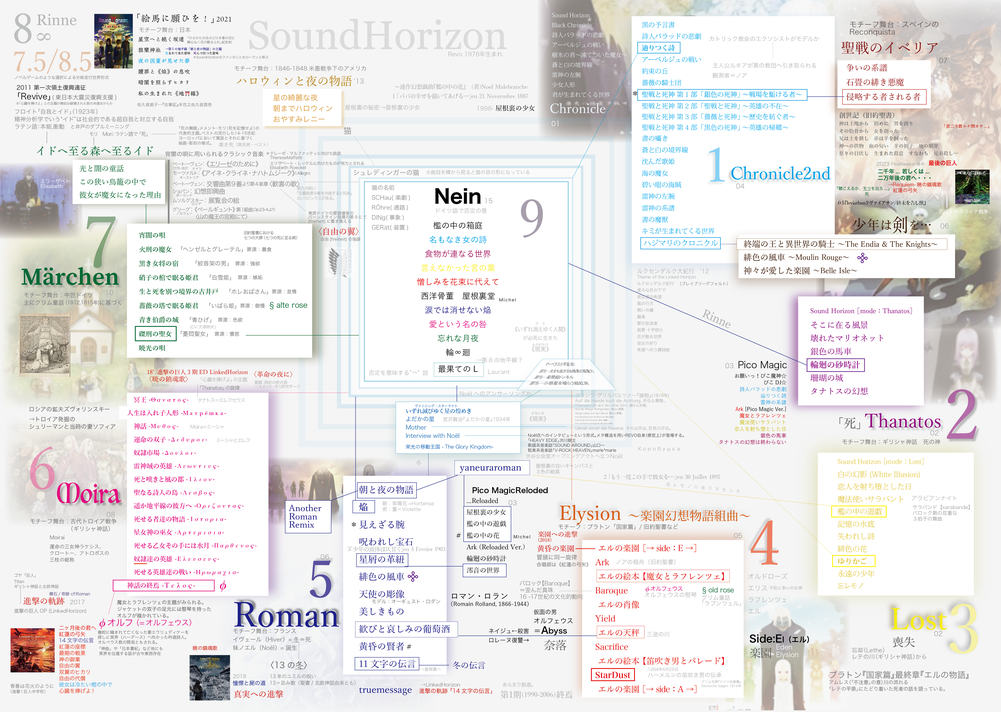1001x712 pixels.
Task: Select boxed 朝と夜の物語 in Roman list
Action: click(x=386, y=490)
